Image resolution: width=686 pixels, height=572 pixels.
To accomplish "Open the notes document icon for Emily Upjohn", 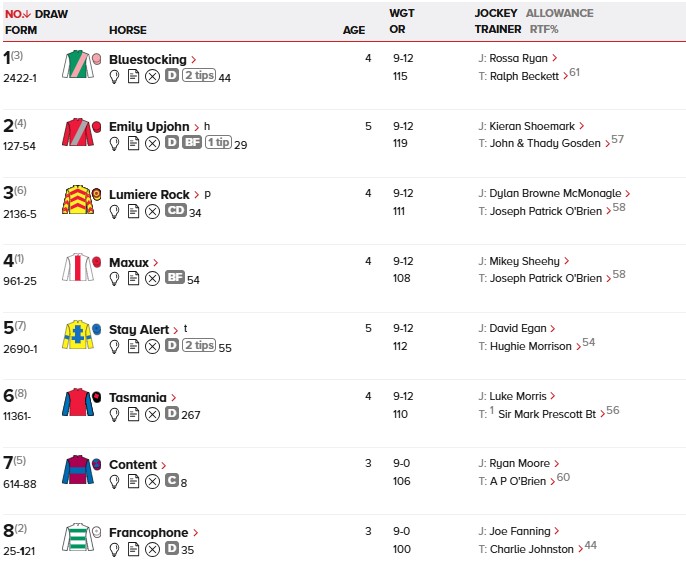I will click(x=133, y=144).
